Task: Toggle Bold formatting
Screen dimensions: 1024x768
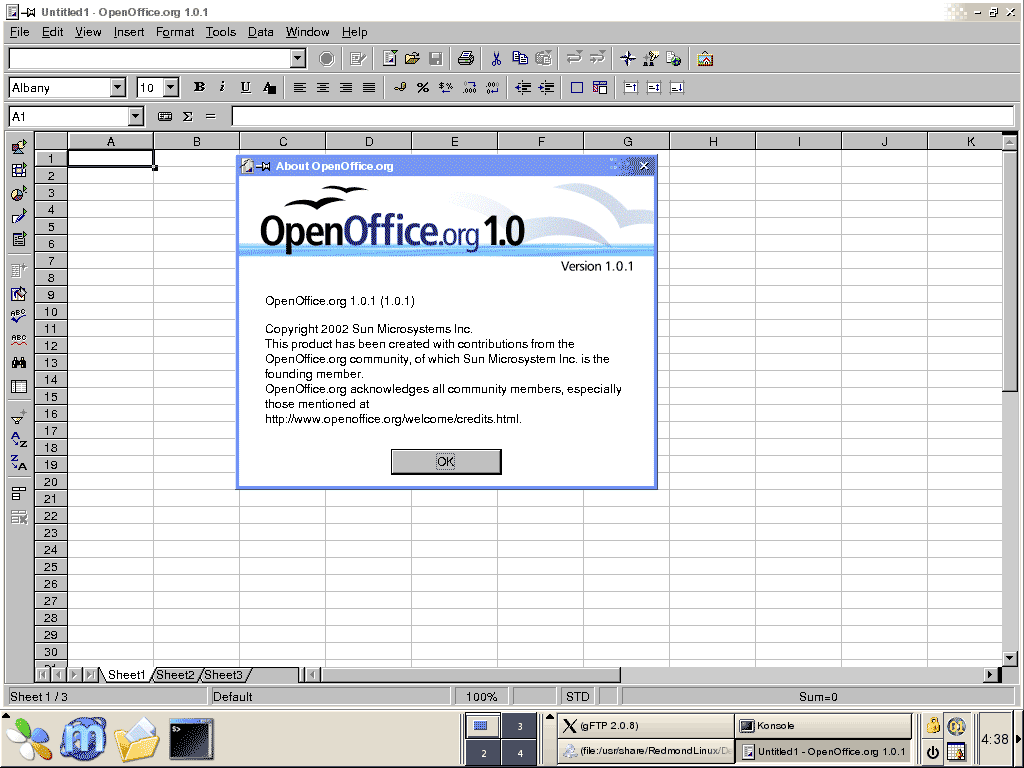Action: pos(200,87)
